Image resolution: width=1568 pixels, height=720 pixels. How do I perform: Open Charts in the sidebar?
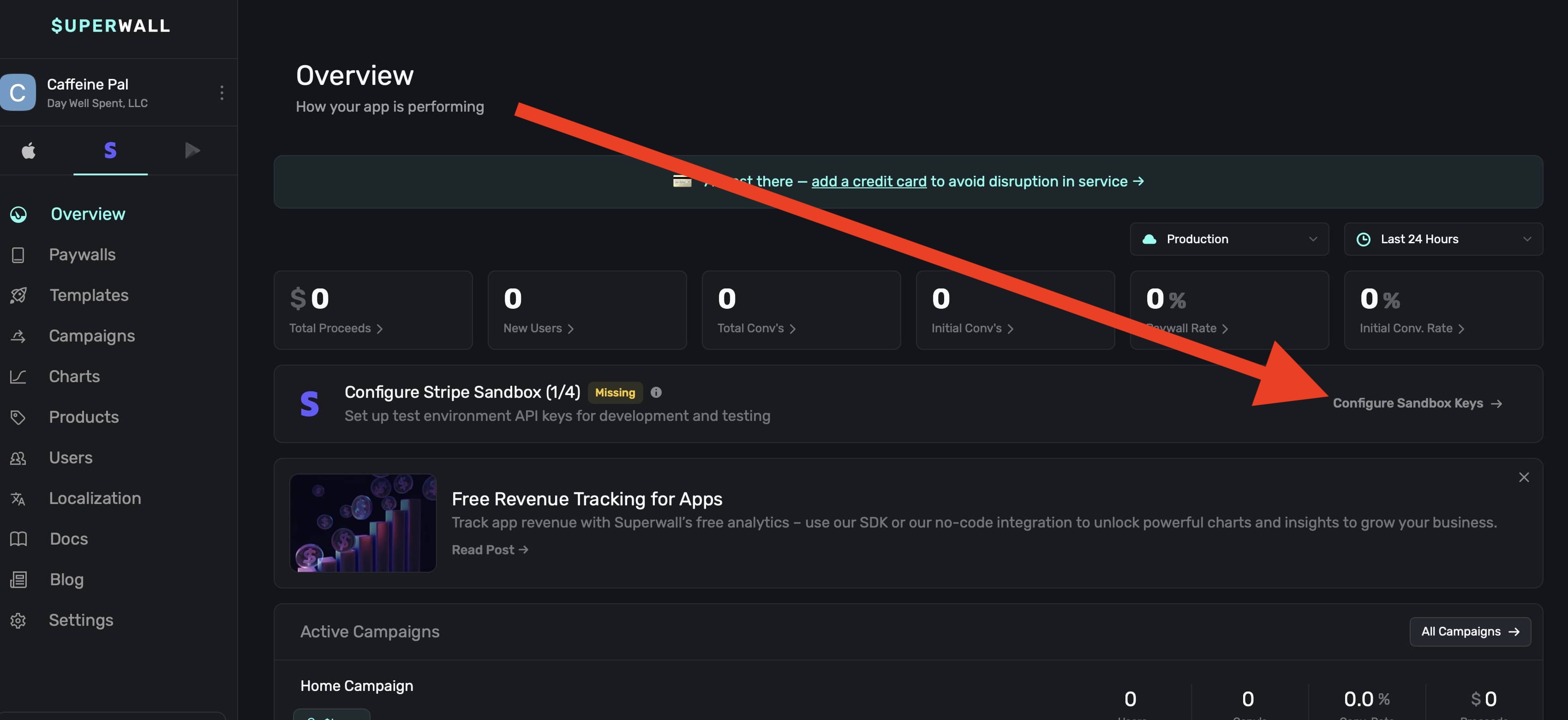[x=74, y=376]
